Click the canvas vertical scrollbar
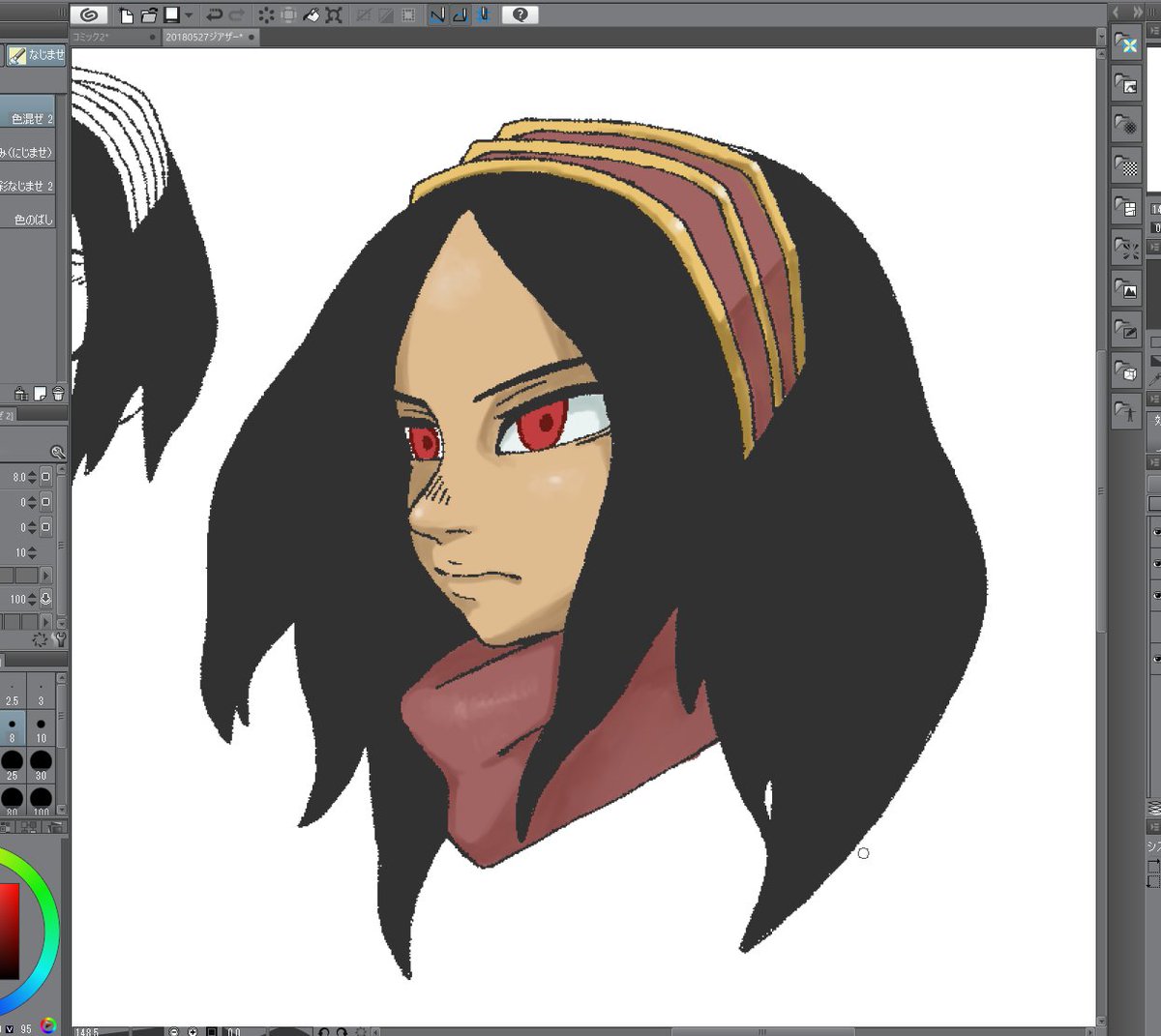1161x1036 pixels. [1101, 493]
